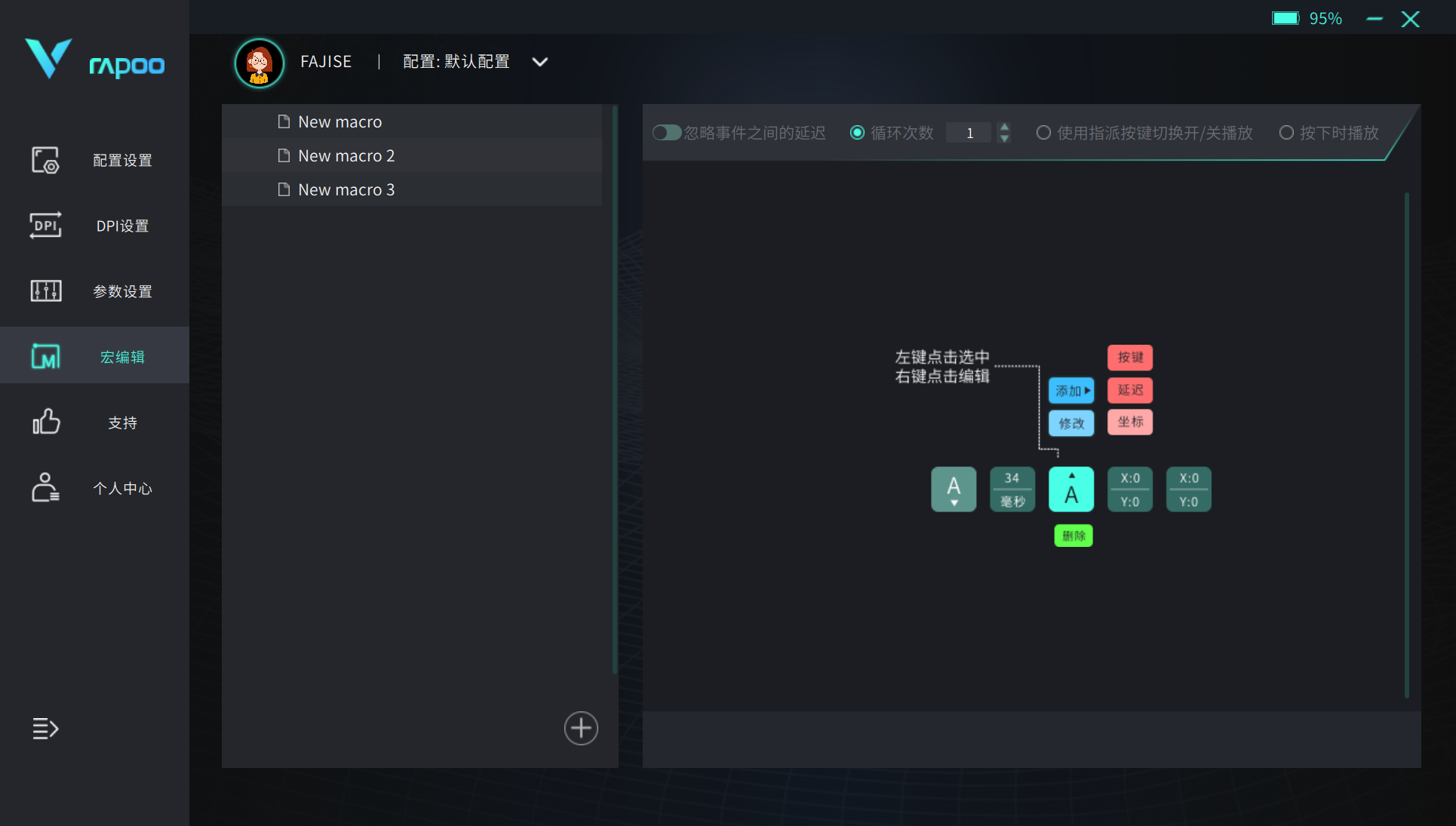Click the loop count input field
The height and width of the screenshot is (826, 1456).
pyautogui.click(x=969, y=134)
